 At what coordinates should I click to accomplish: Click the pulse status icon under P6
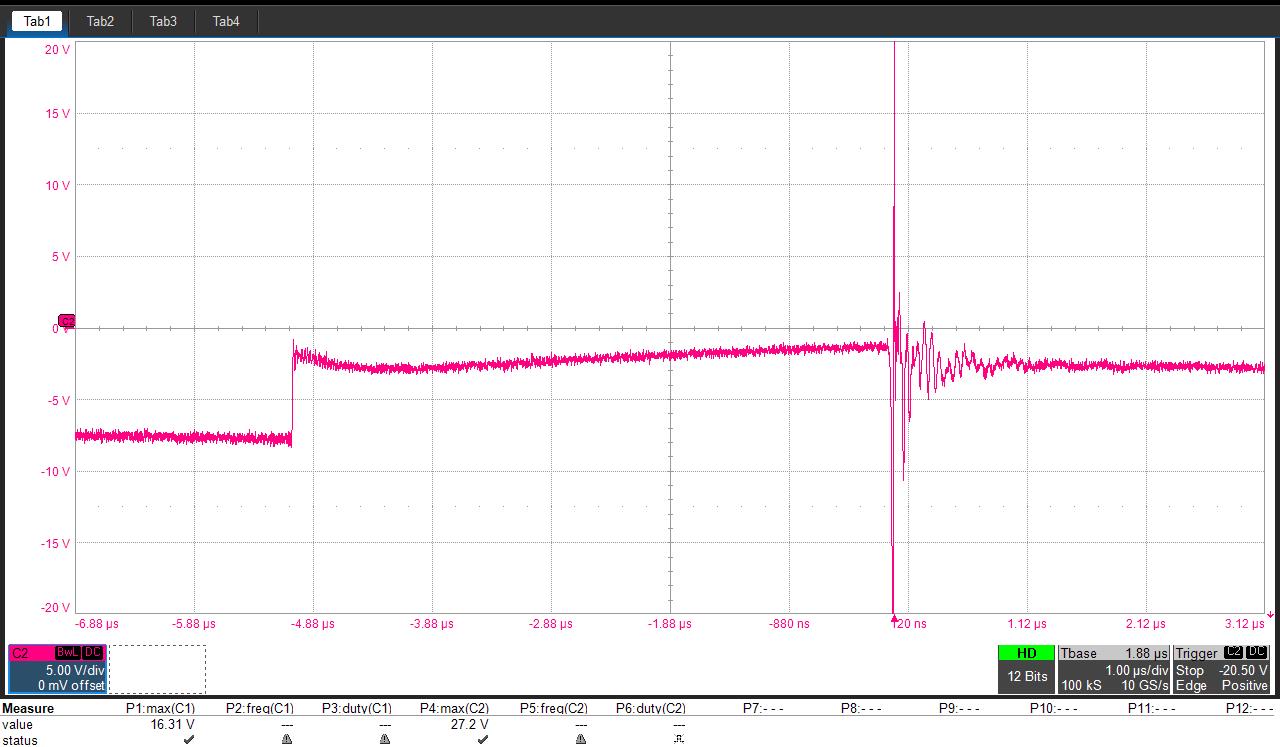click(679, 740)
